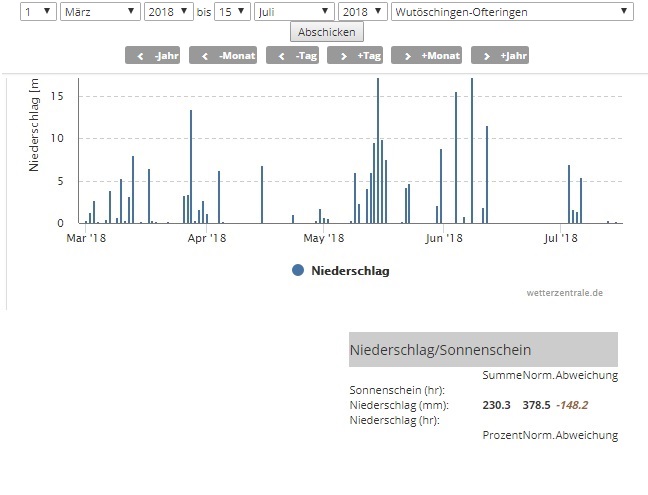
Task: Click the wetterzentrale.de credit link
Action: tap(565, 293)
